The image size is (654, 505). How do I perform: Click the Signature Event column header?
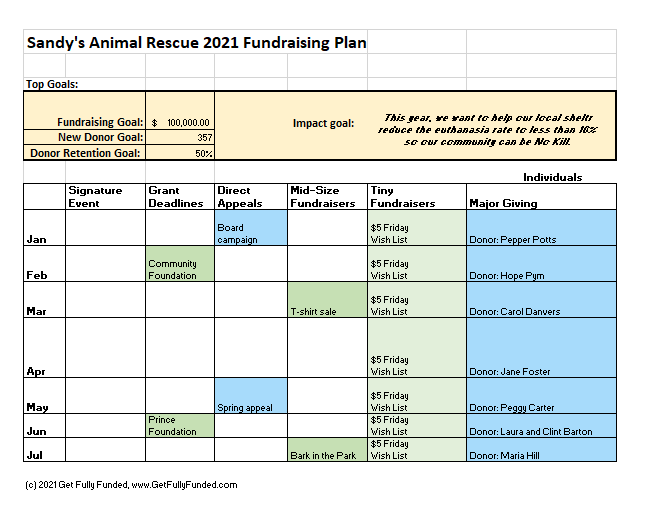click(105, 197)
